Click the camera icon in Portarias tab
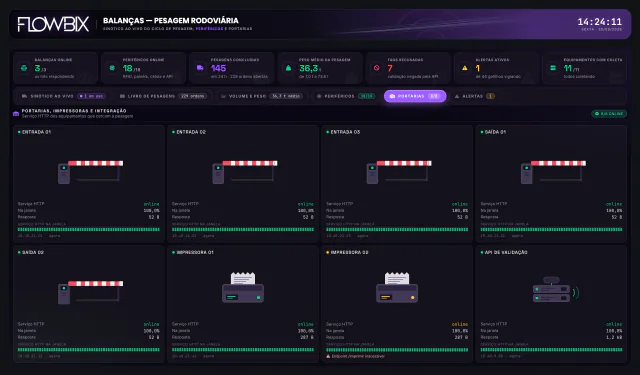 pos(392,96)
